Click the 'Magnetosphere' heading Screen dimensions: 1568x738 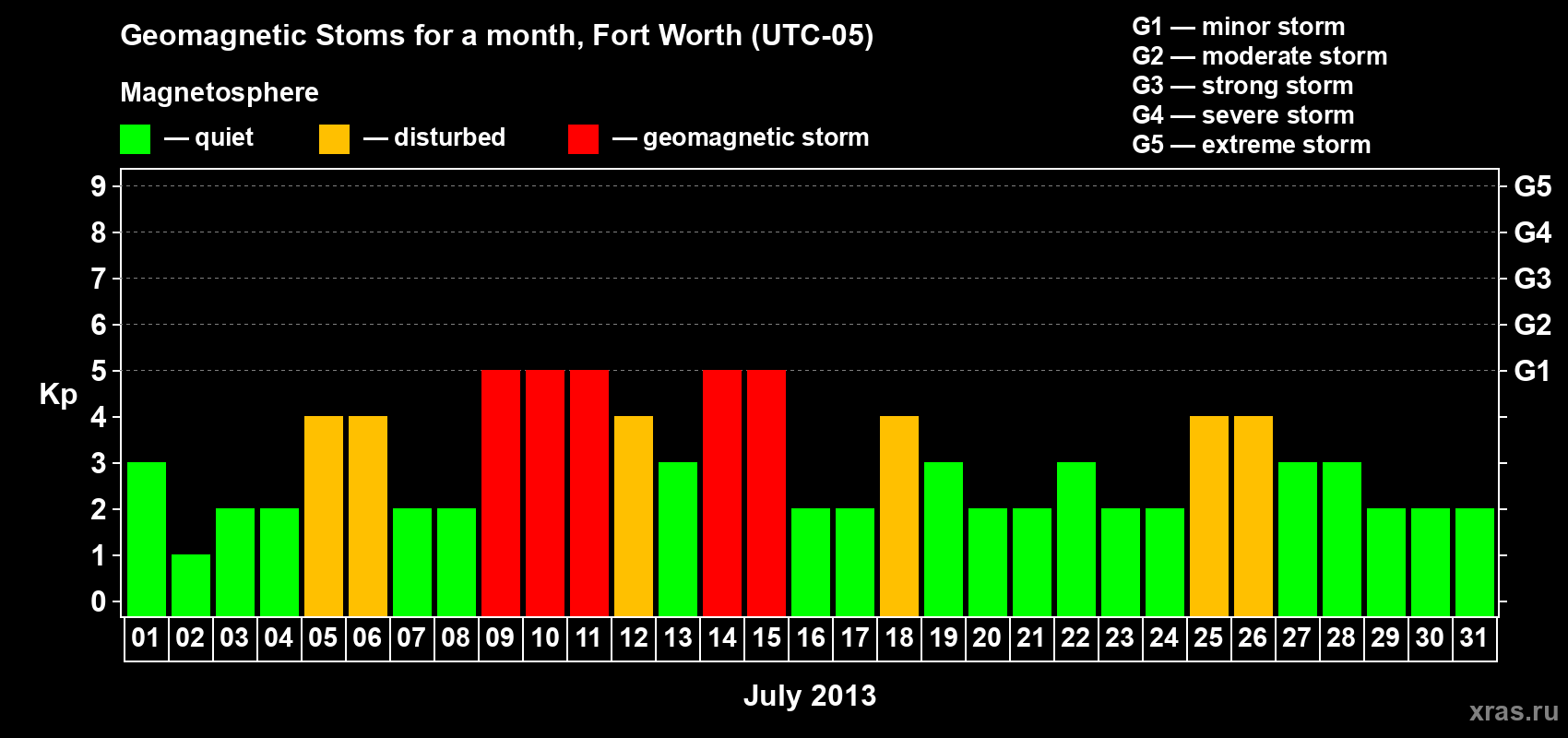220,93
